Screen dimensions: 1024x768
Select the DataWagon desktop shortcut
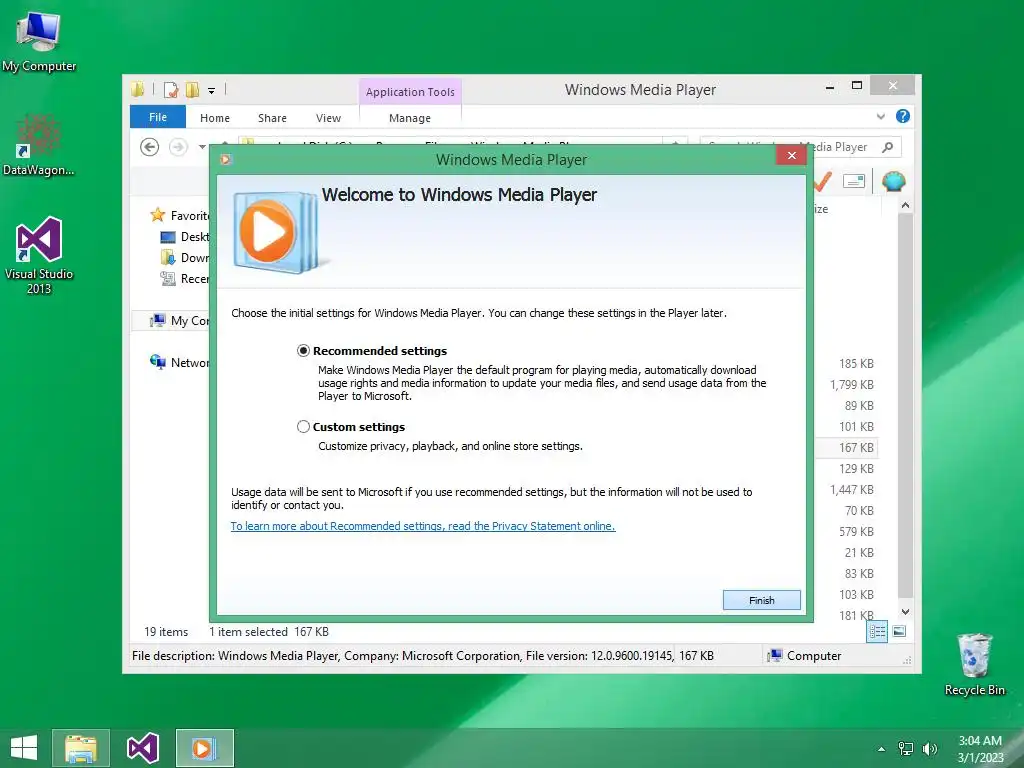tap(39, 145)
